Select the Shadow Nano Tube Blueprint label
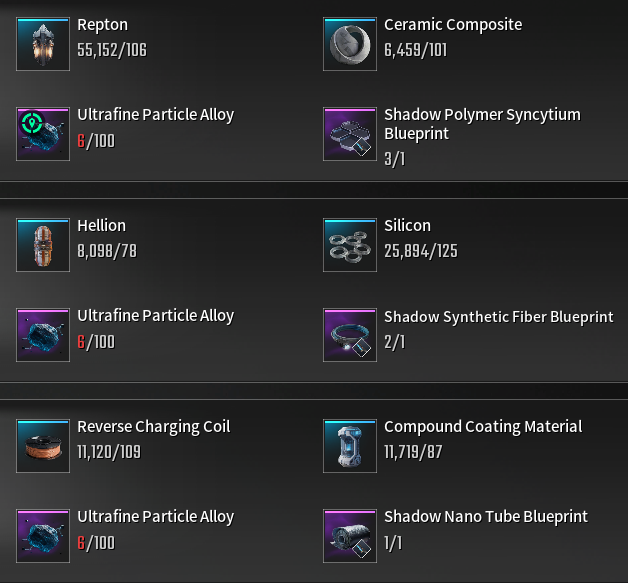Viewport: 628px width, 583px height. pos(485,518)
